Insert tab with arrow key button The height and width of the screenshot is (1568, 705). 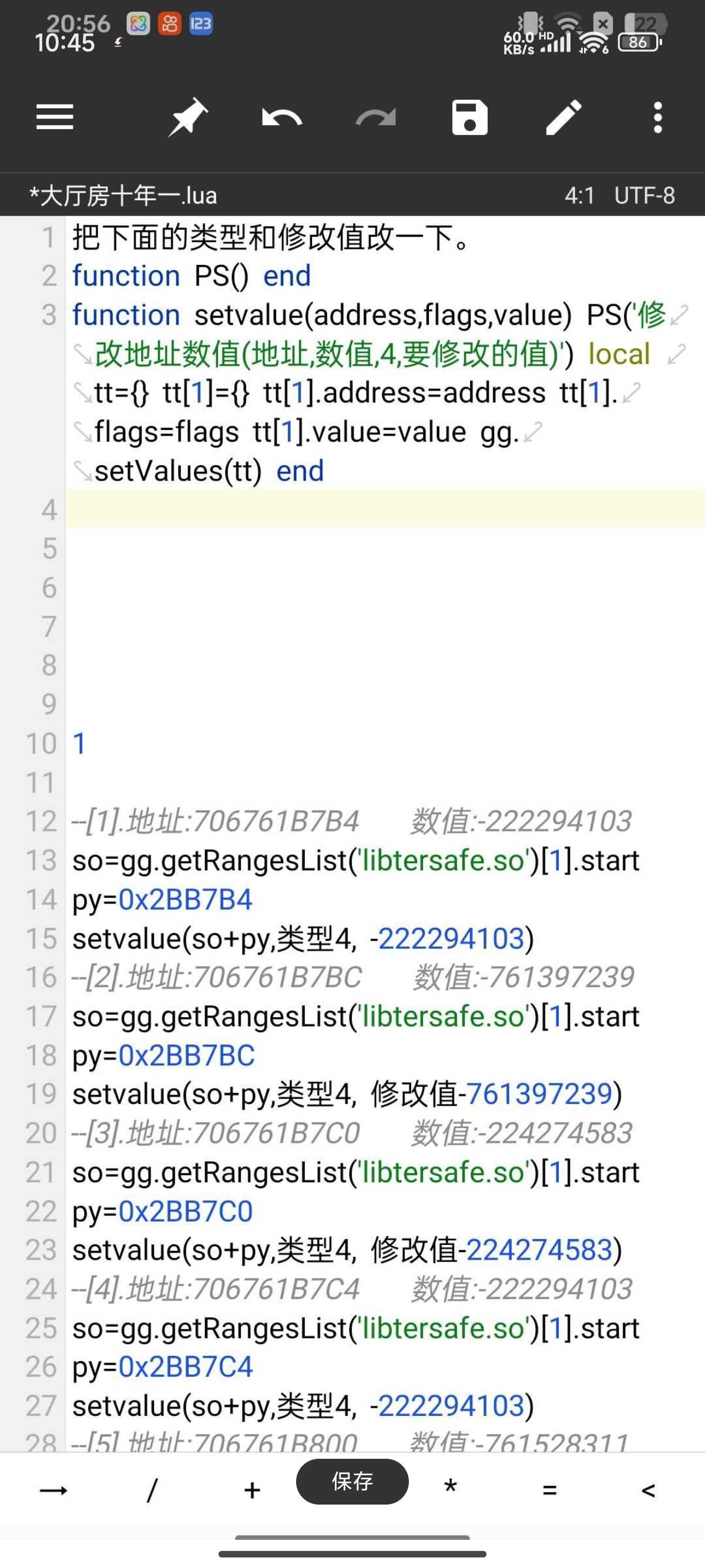pos(53,1490)
